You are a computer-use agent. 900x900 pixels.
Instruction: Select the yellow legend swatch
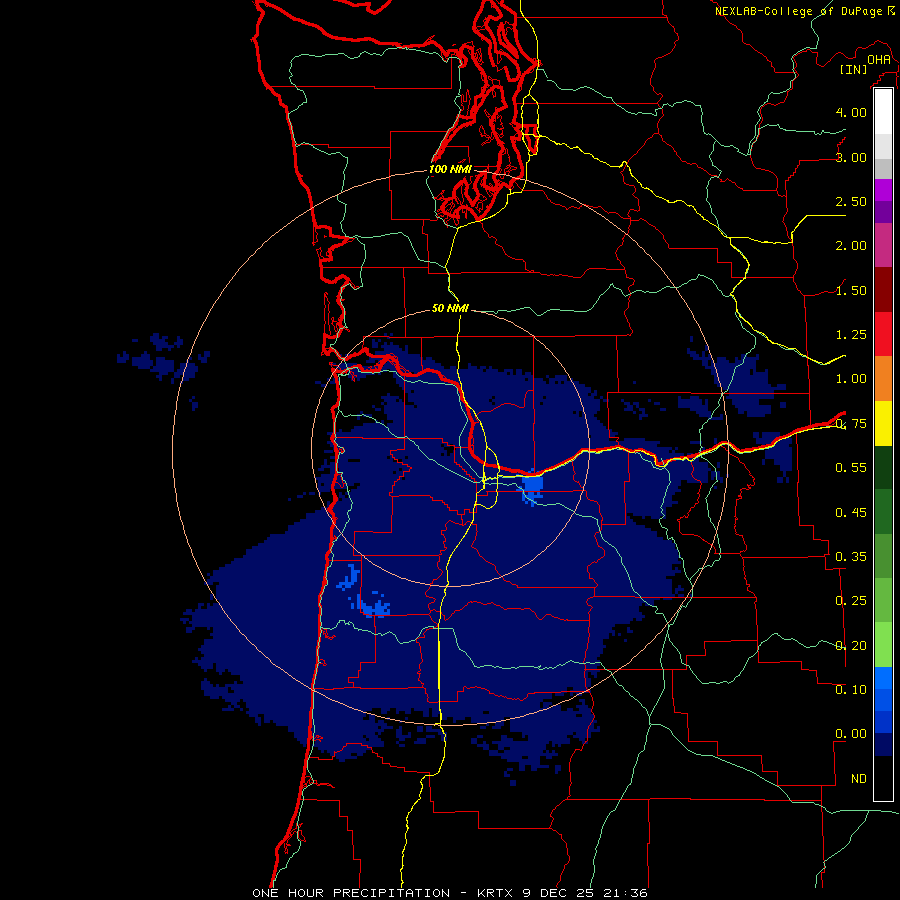pos(883,424)
